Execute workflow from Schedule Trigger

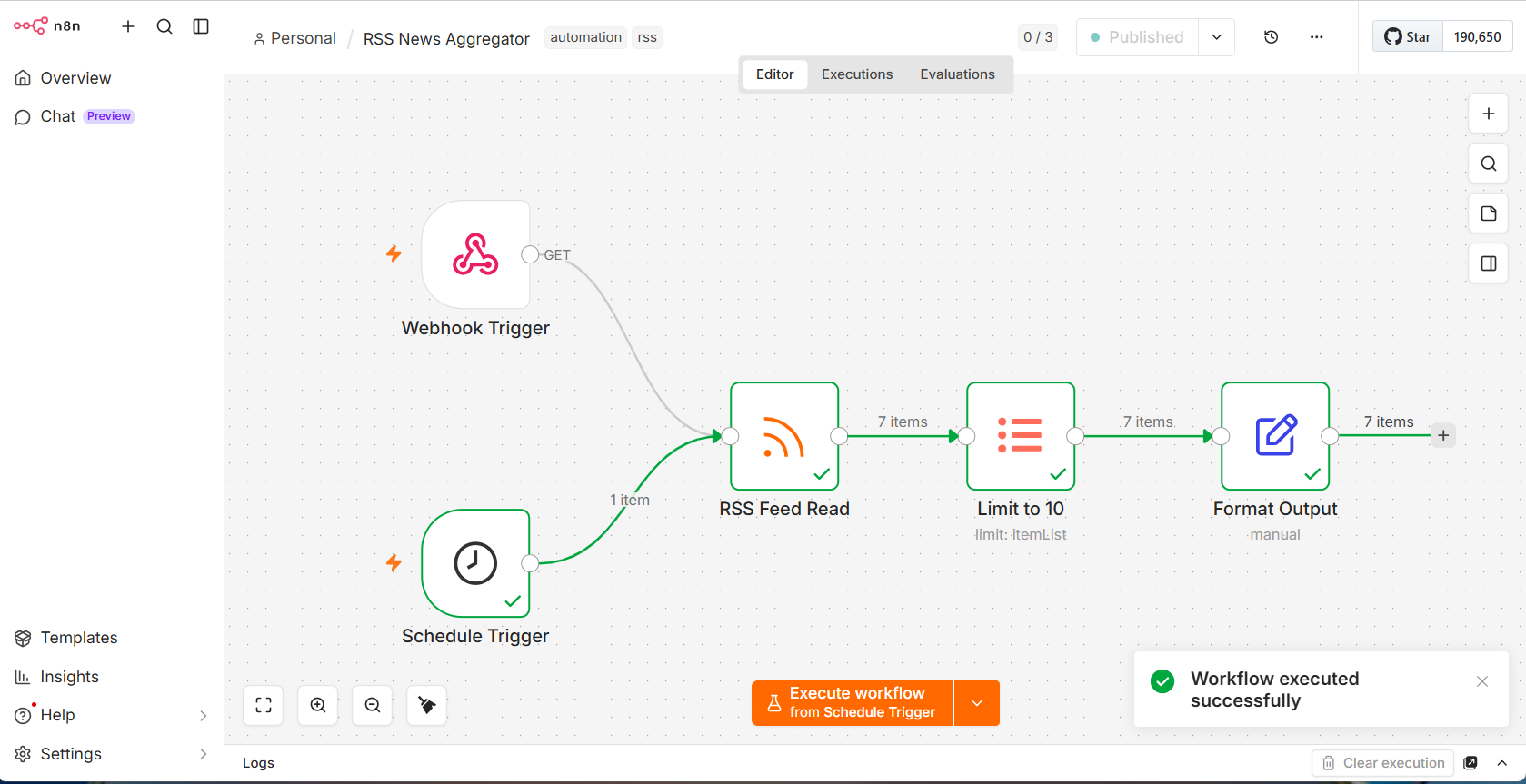coord(853,703)
